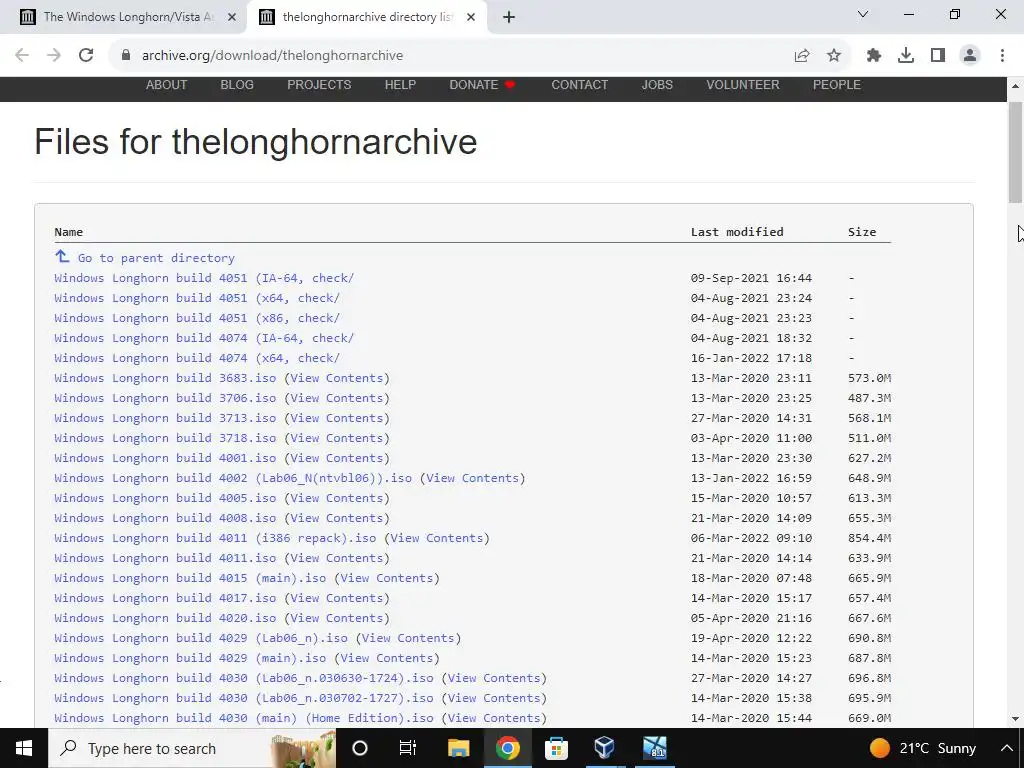This screenshot has height=768, width=1024.
Task: Open PEOPLE in the archive.org nav
Action: (837, 85)
